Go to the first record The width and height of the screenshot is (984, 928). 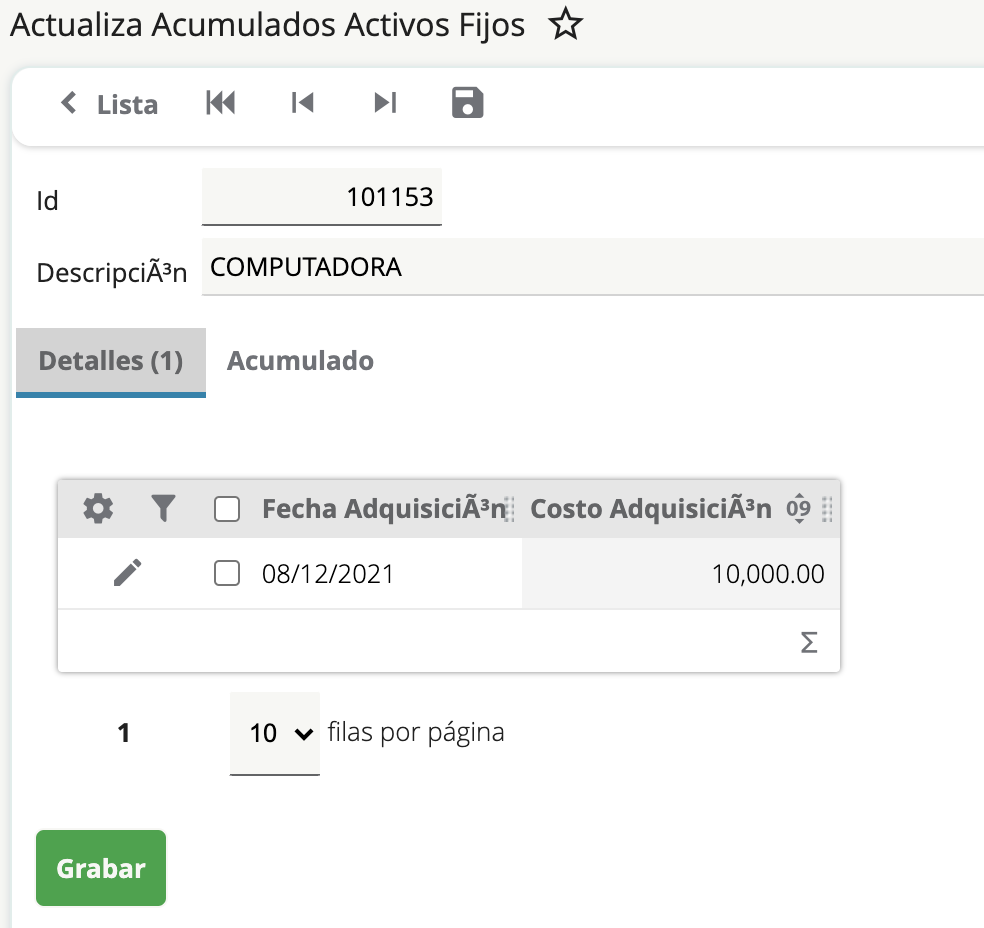coord(221,103)
